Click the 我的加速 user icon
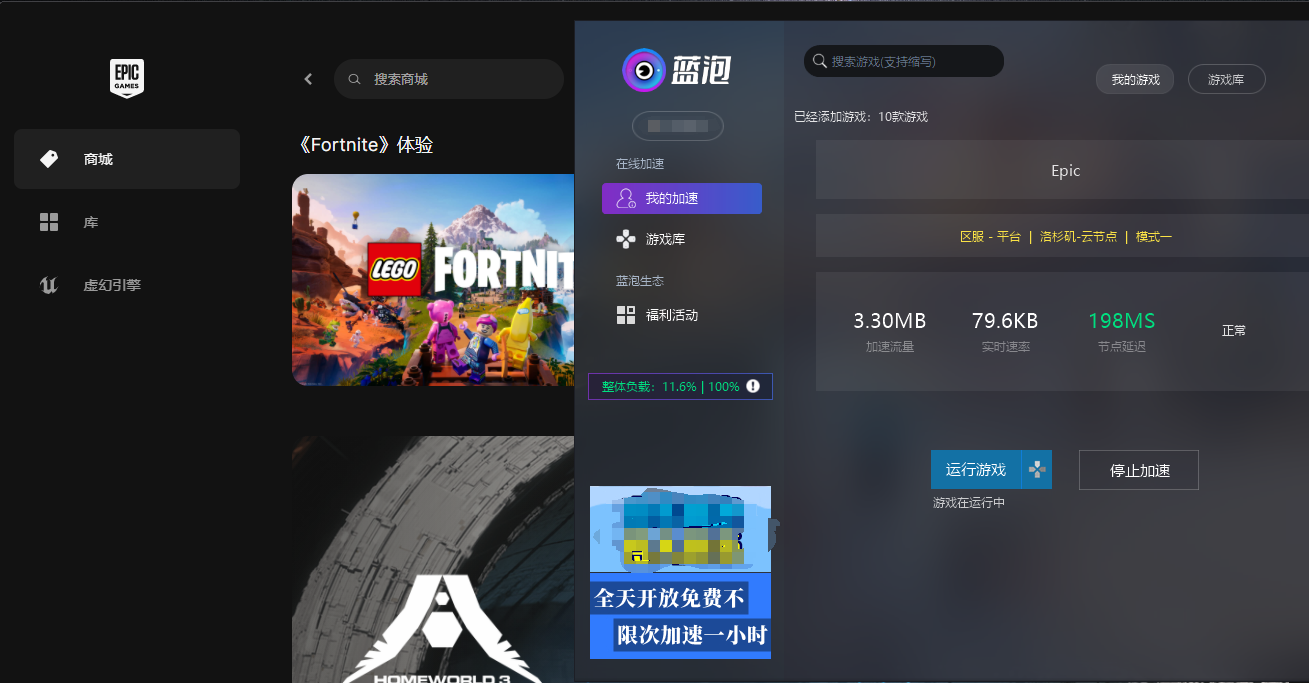 626,198
